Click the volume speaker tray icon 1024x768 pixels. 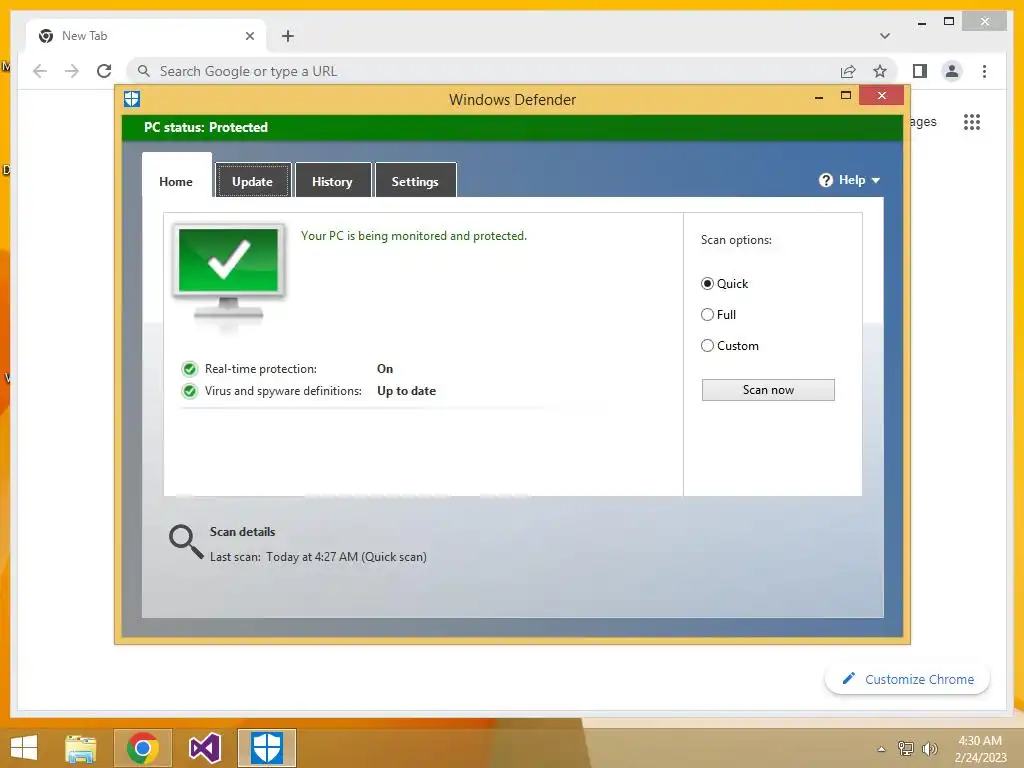[929, 749]
